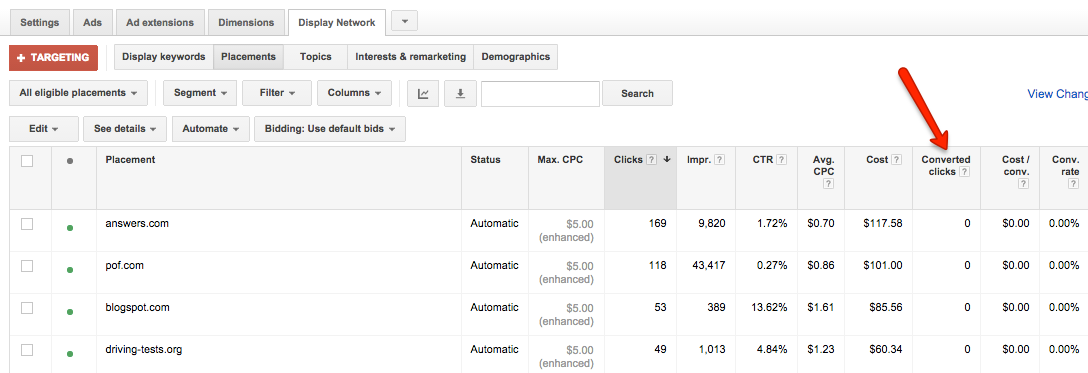Open the See details dropdown
This screenshot has height=373, width=1088.
click(125, 129)
